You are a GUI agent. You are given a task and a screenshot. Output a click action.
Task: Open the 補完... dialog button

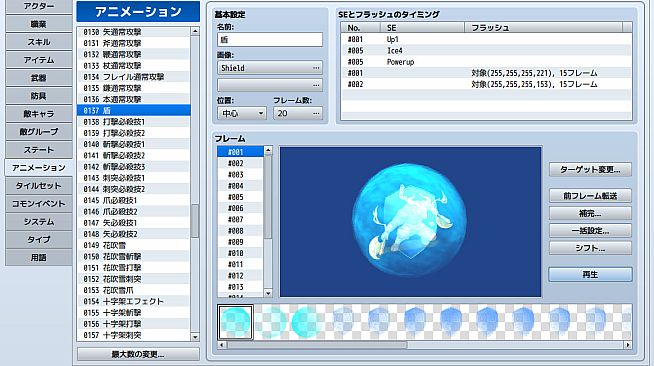[590, 213]
